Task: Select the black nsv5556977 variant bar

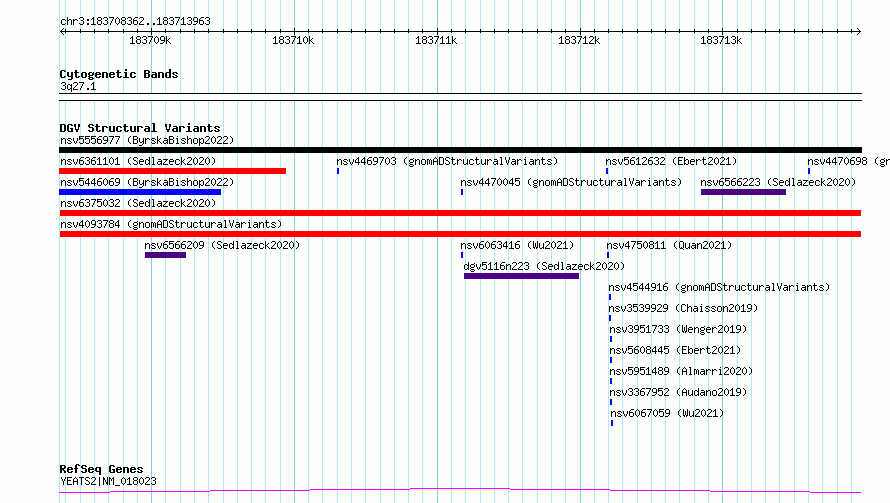Action: tap(460, 150)
